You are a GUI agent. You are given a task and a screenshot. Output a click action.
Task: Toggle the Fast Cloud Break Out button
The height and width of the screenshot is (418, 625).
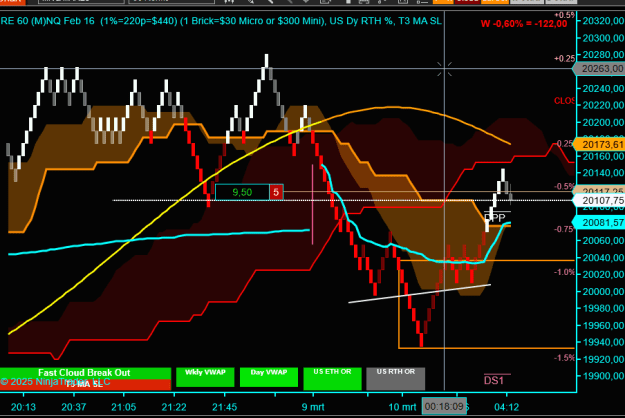[x=85, y=373]
